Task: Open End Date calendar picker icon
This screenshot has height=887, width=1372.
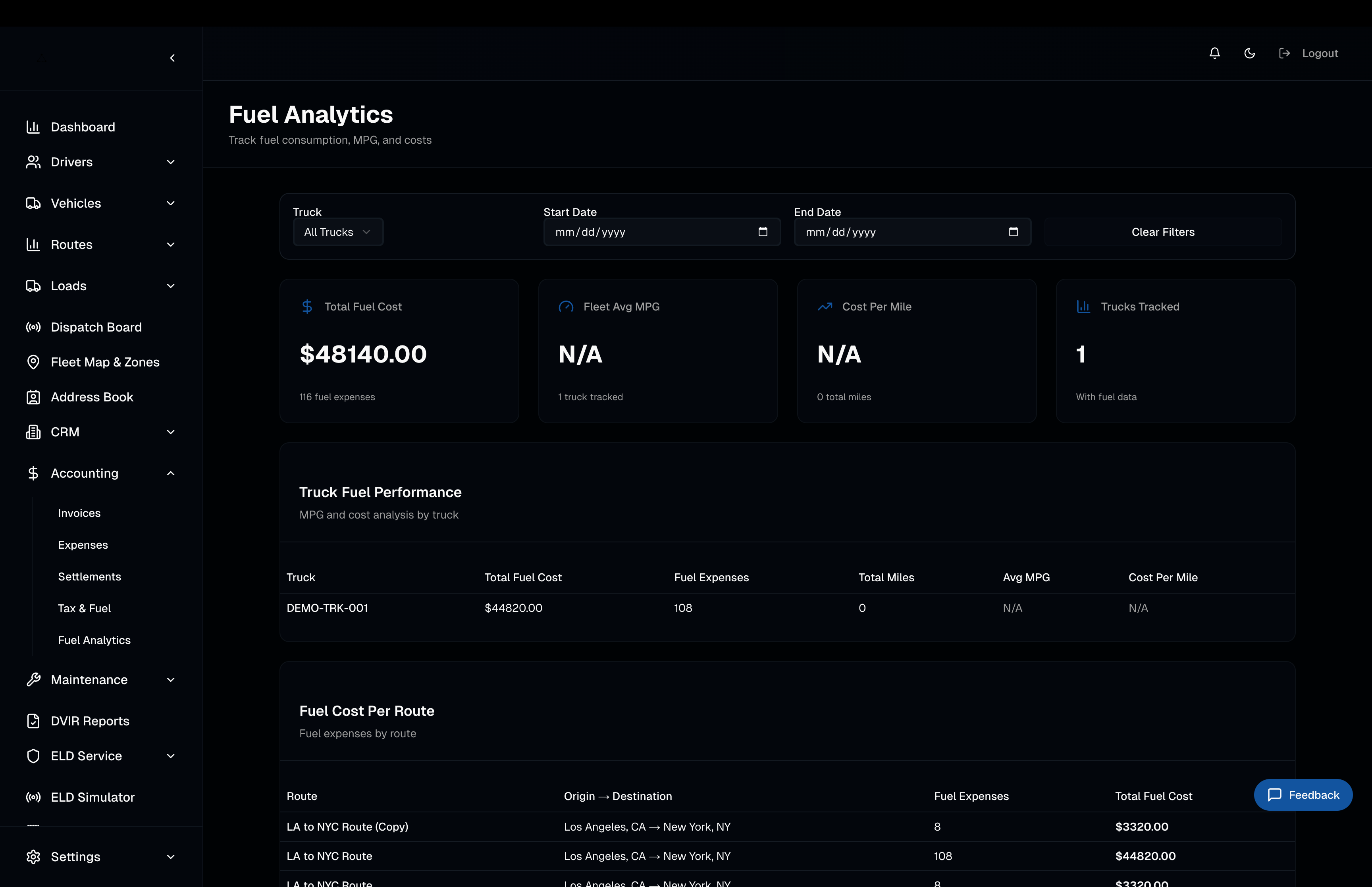Action: (1013, 231)
